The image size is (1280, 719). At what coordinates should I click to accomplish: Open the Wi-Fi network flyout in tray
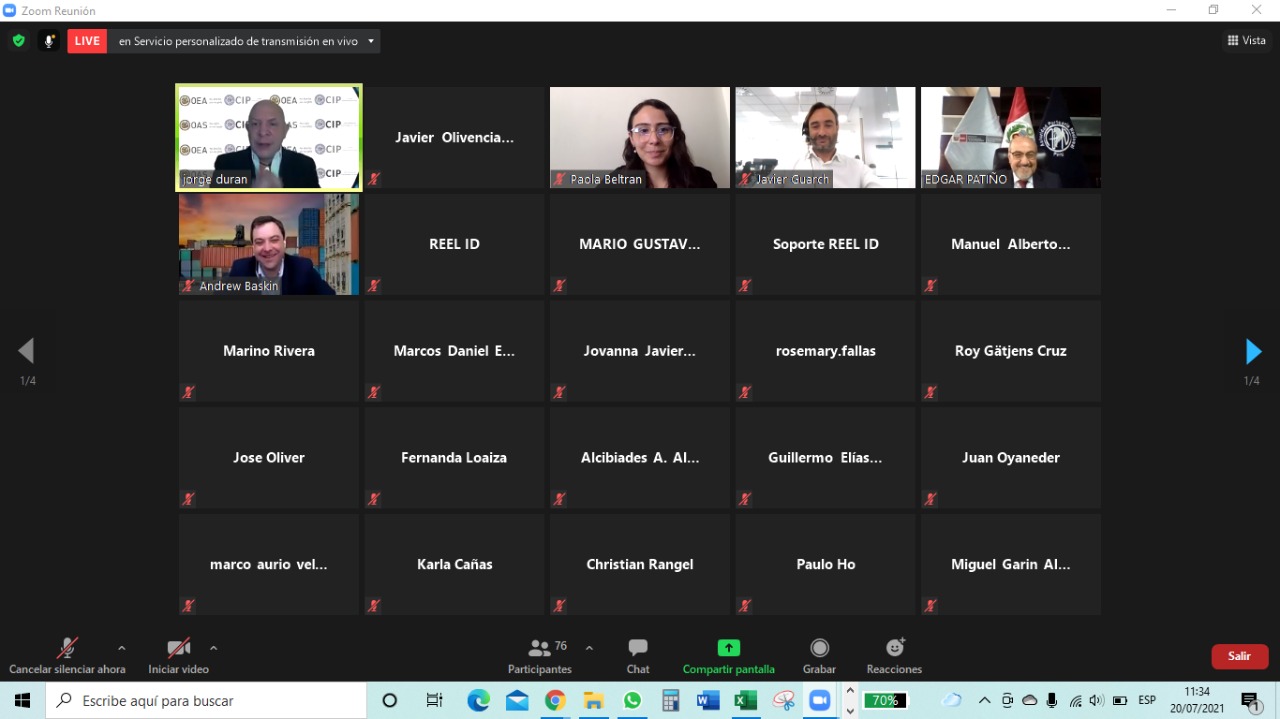(1076, 700)
